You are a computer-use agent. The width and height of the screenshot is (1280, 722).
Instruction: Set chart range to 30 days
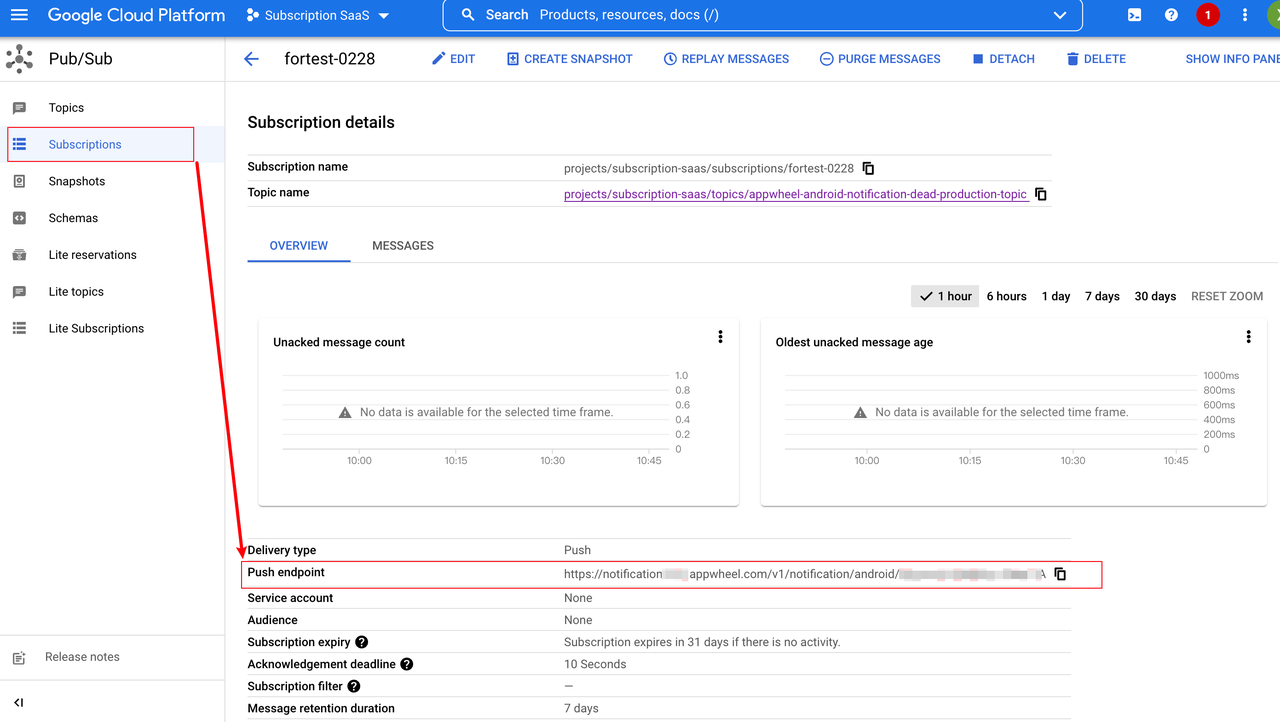[x=1155, y=296]
